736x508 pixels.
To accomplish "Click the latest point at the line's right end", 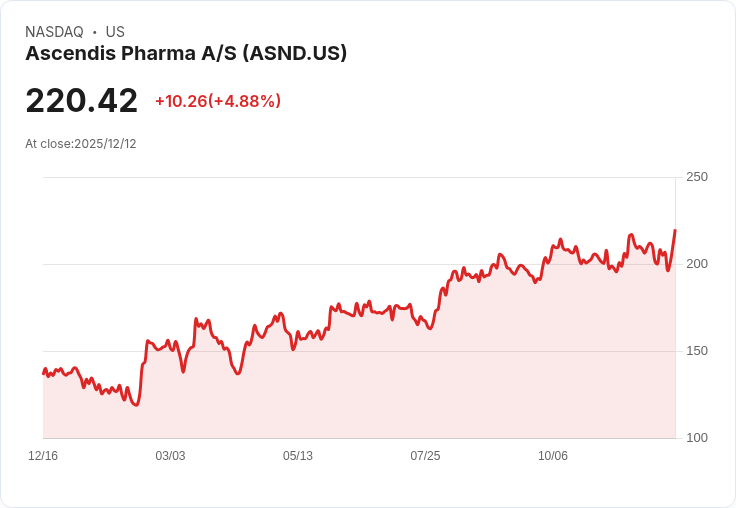I will [x=675, y=231].
